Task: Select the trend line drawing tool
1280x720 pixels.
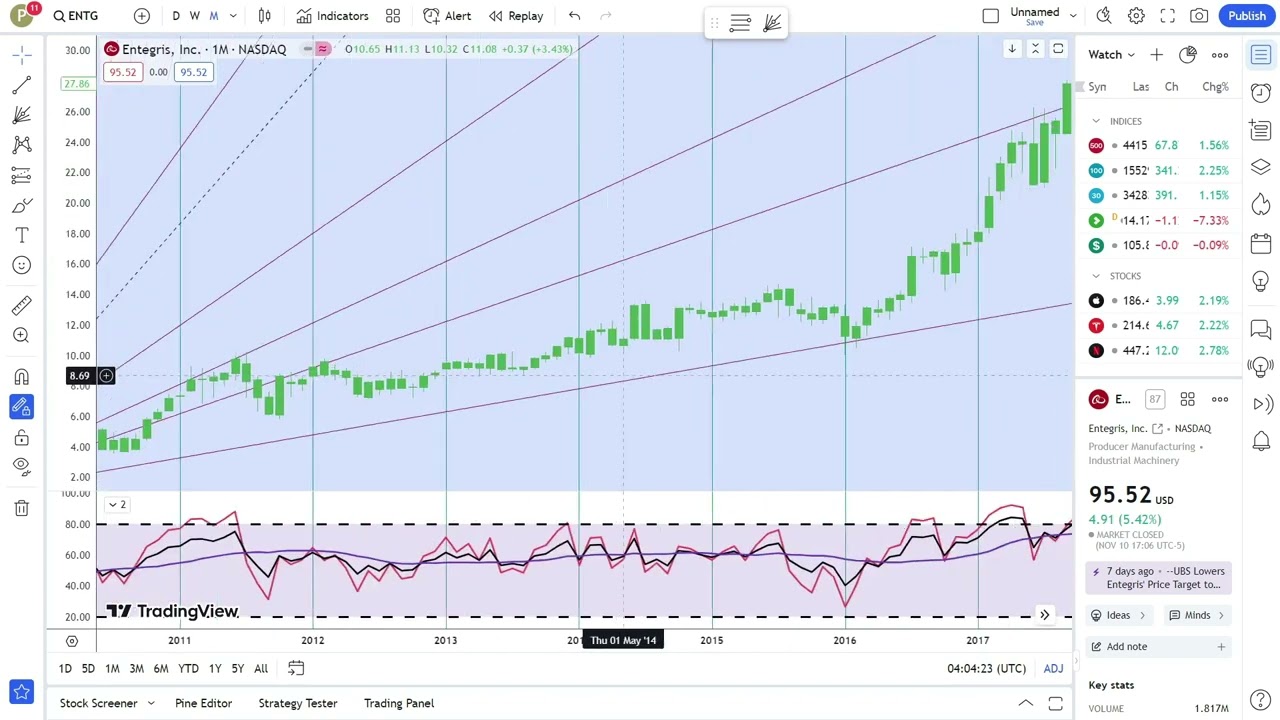Action: [x=21, y=85]
